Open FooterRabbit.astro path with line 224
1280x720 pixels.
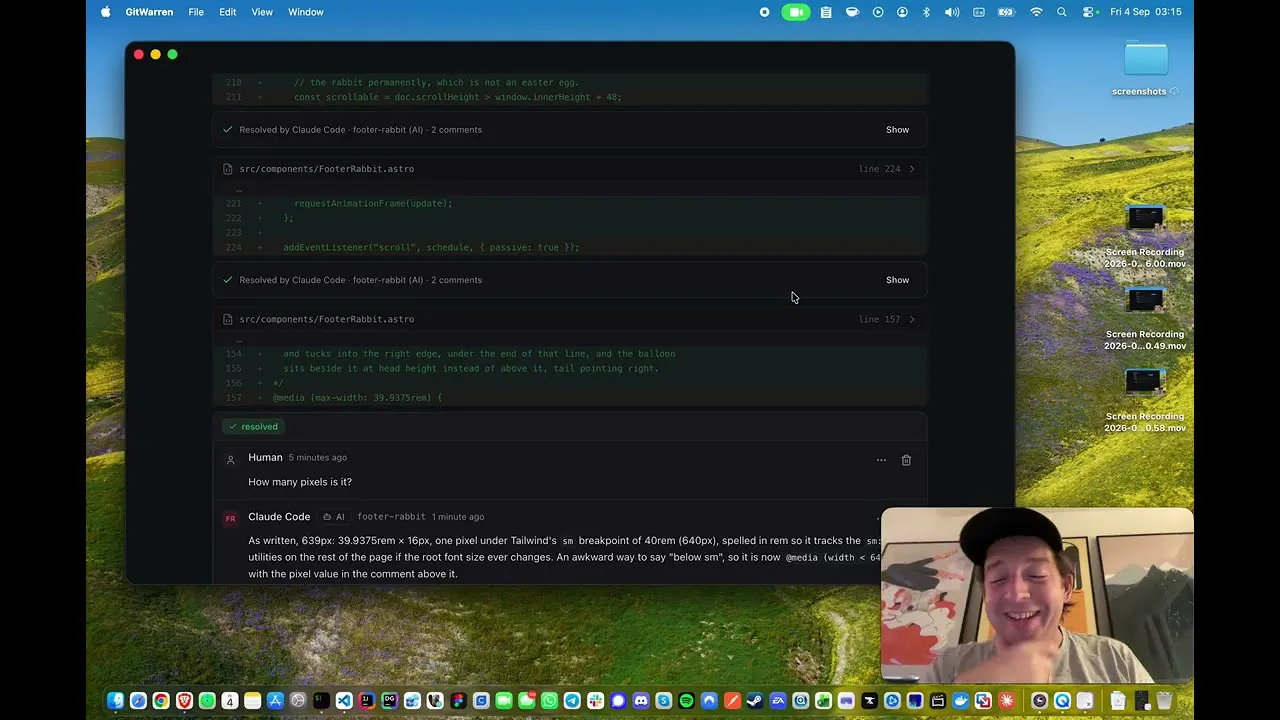[326, 169]
